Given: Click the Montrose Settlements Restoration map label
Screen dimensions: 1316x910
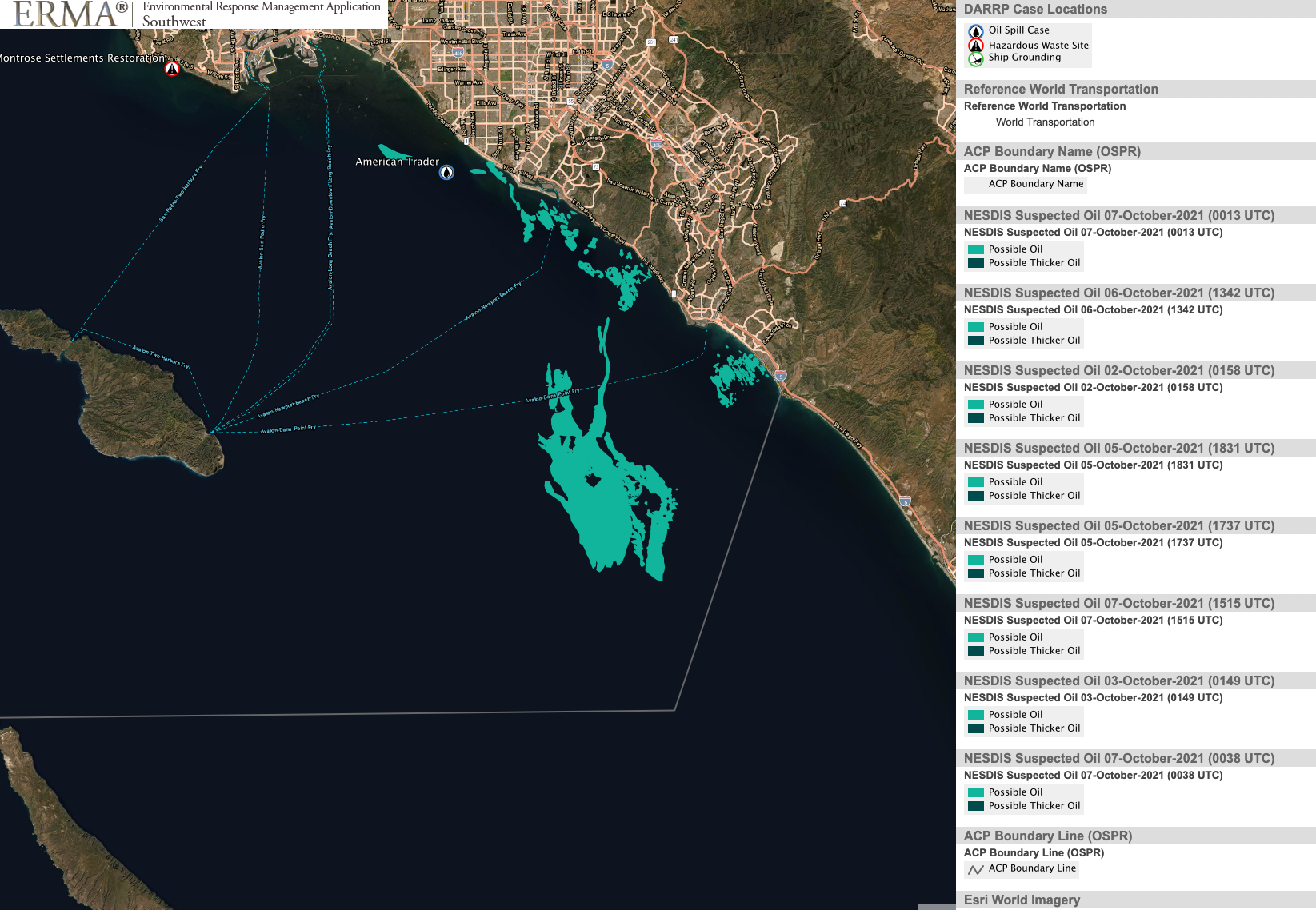Looking at the screenshot, I should (82, 58).
